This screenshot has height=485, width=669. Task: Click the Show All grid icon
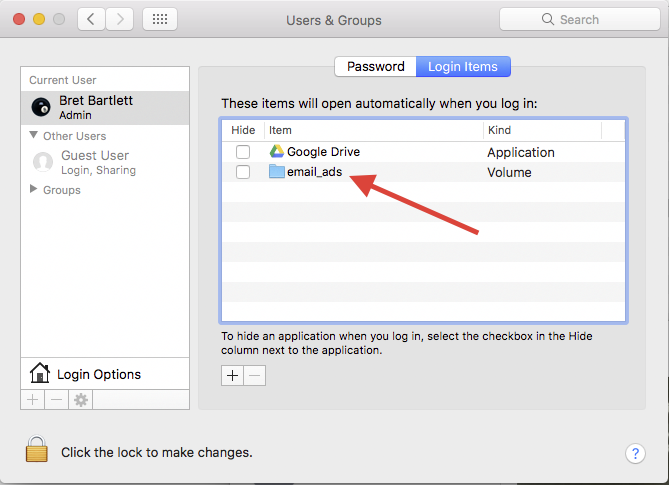[161, 19]
